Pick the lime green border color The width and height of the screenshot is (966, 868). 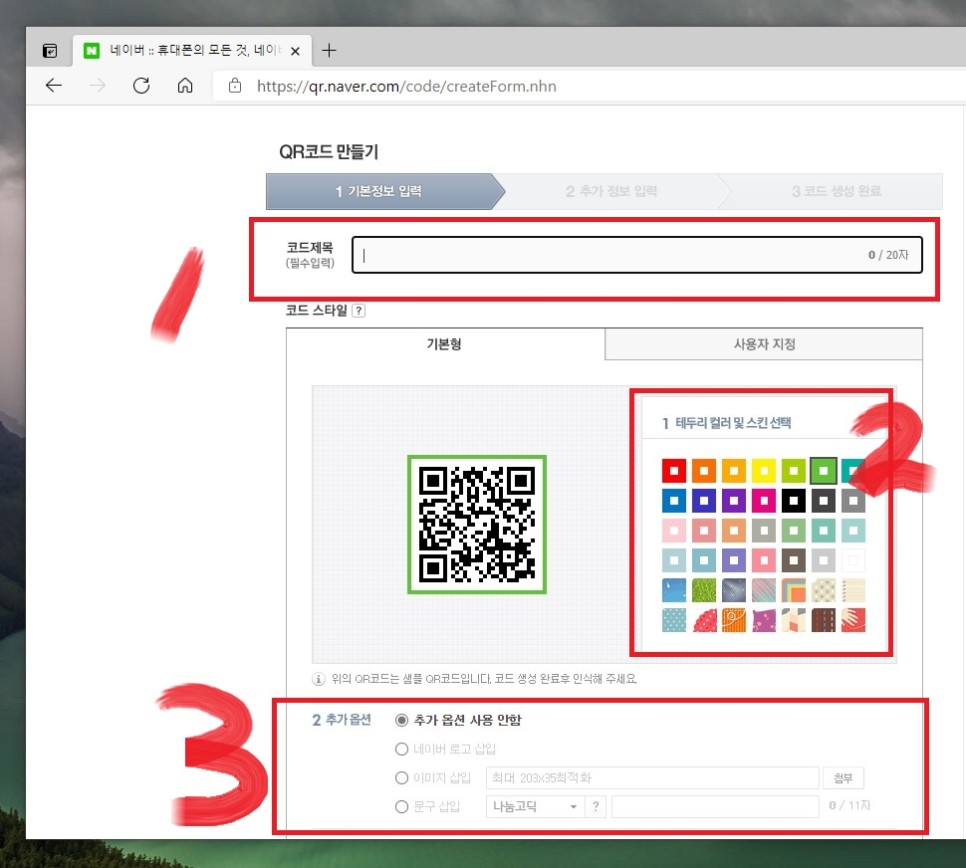tap(794, 471)
